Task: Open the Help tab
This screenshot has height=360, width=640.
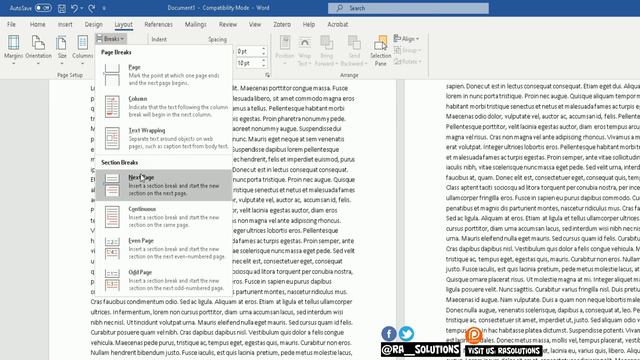Action: pos(309,24)
